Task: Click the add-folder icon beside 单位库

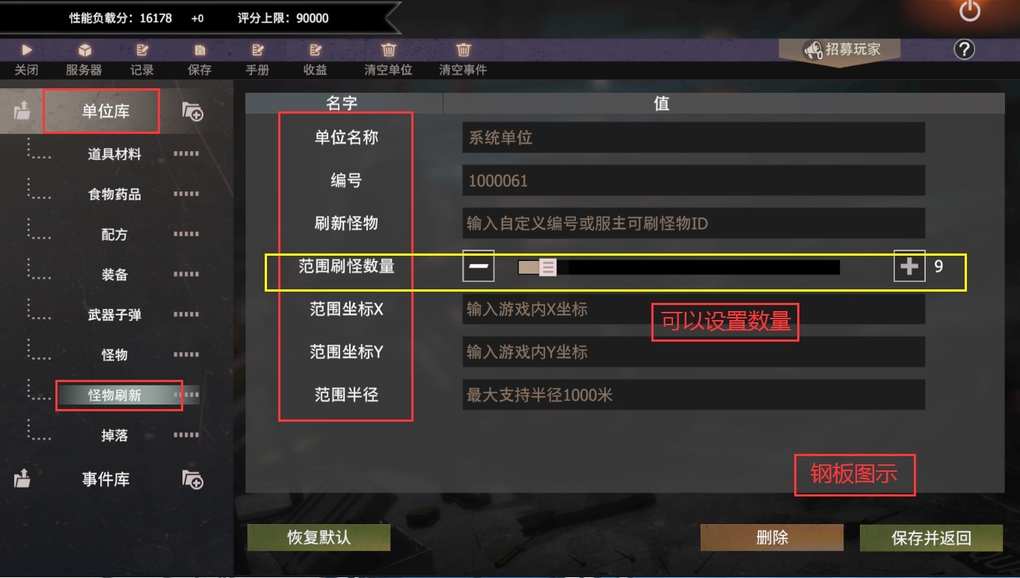Action: coord(192,111)
